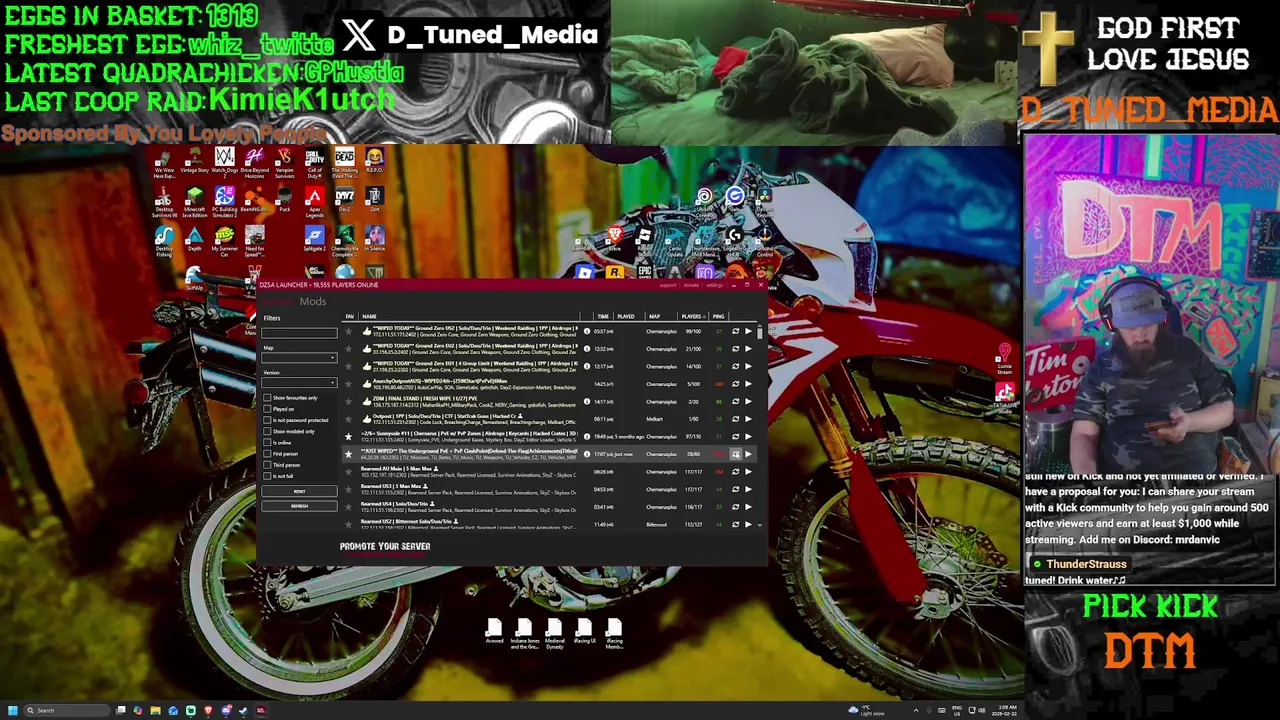Play The Underground PvE server

pos(748,454)
